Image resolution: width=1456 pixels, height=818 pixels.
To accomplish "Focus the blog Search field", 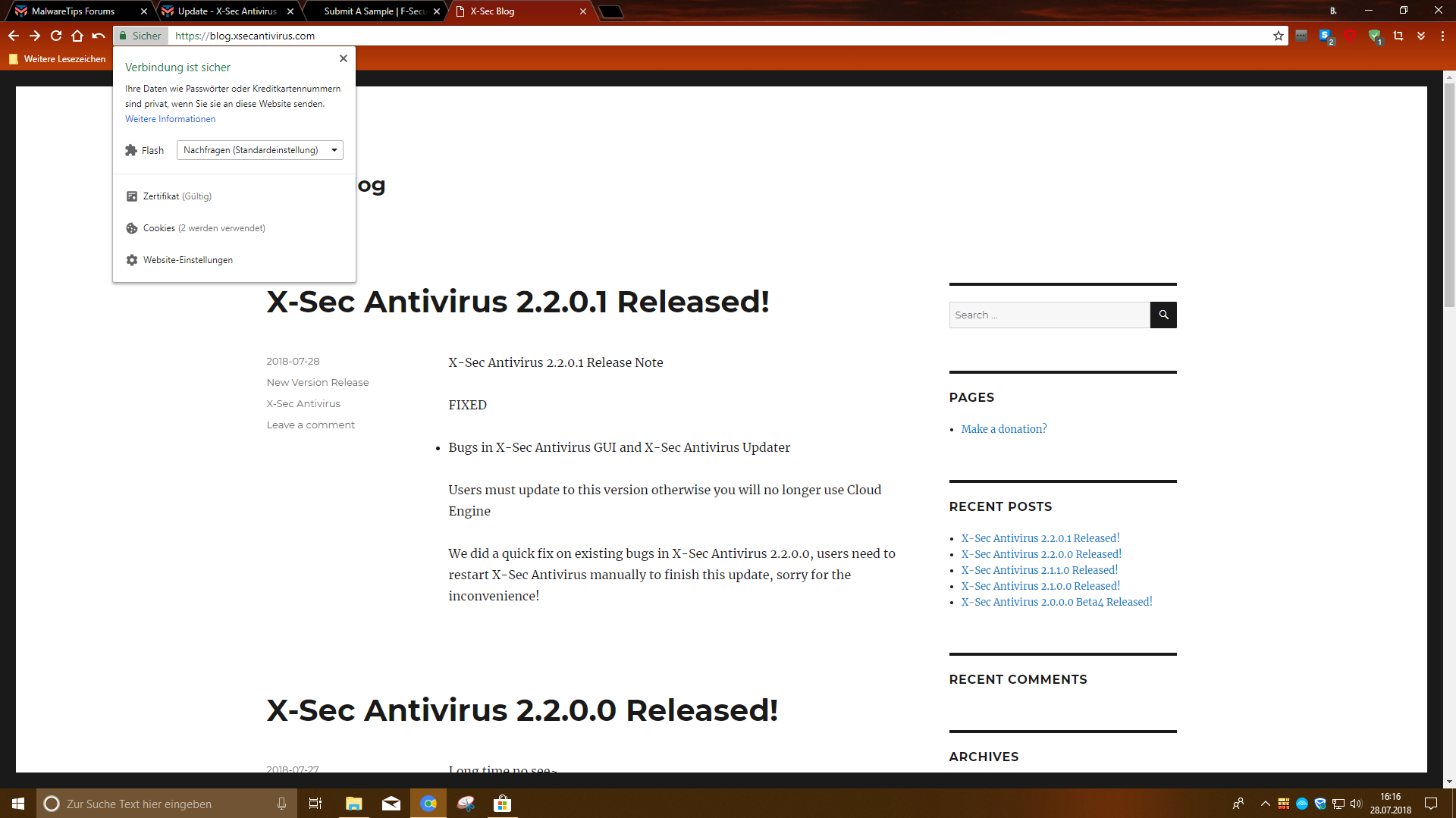I will point(1050,315).
